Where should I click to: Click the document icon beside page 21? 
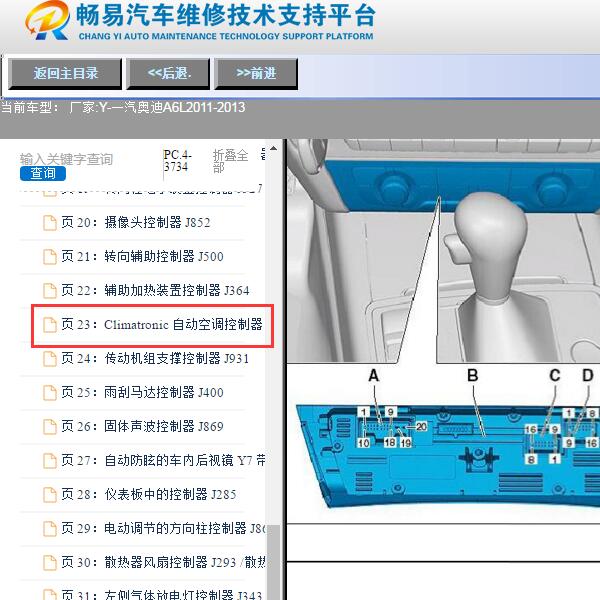pyautogui.click(x=50, y=257)
